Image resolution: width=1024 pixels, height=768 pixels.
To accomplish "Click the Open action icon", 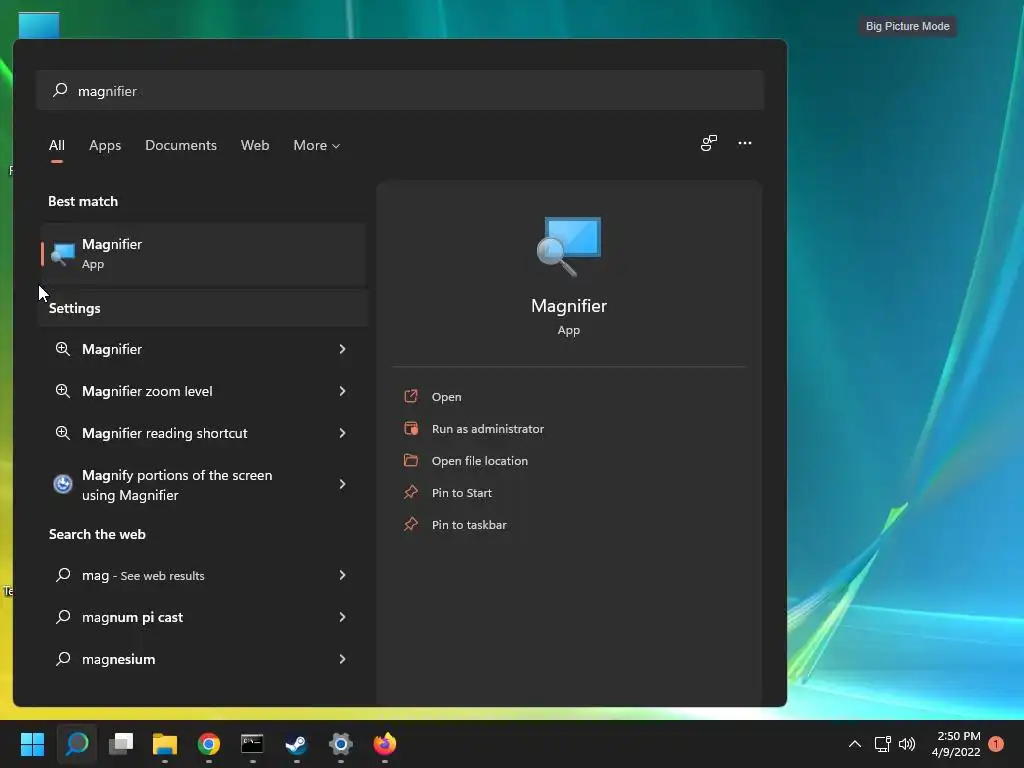I will click(x=411, y=396).
